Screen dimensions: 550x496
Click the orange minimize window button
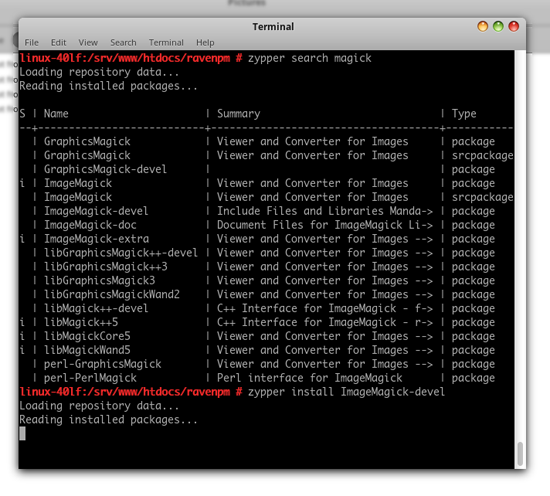483,26
